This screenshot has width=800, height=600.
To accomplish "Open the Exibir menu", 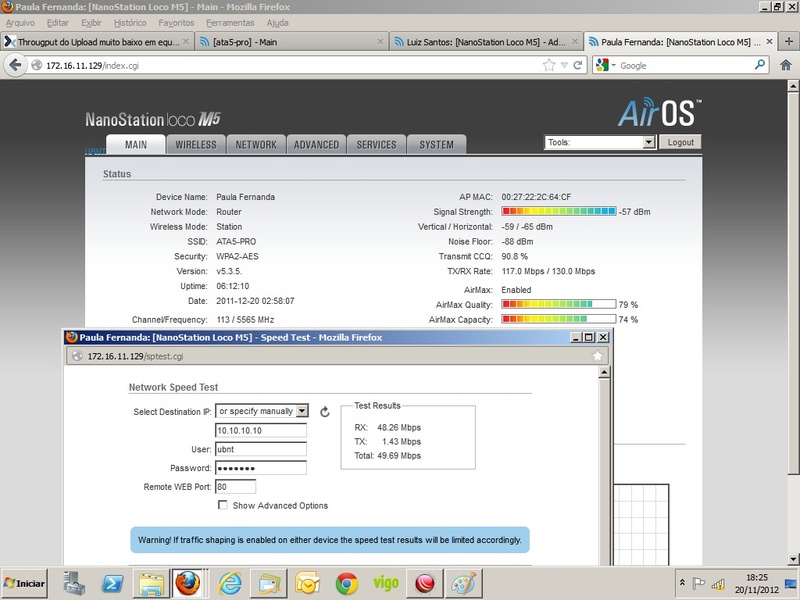I will (91, 23).
